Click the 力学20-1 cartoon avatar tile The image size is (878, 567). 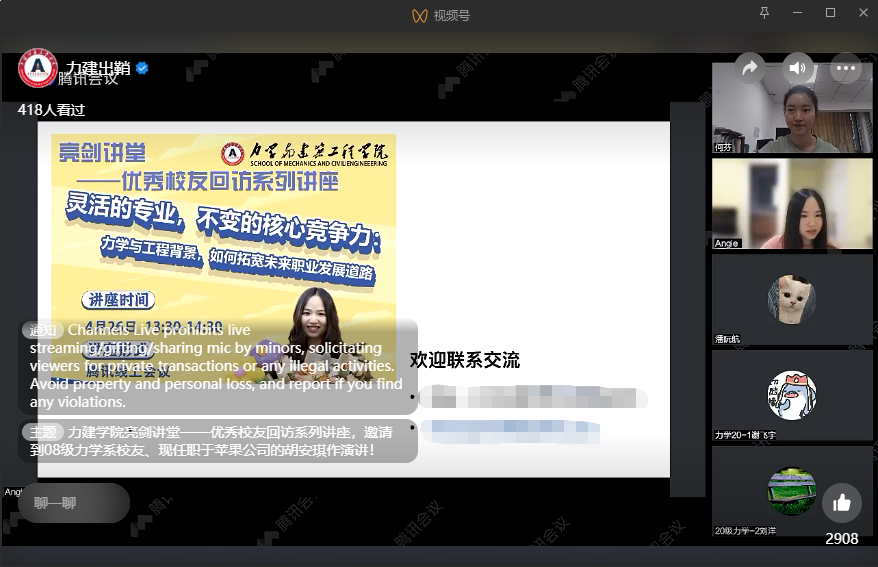[778, 395]
